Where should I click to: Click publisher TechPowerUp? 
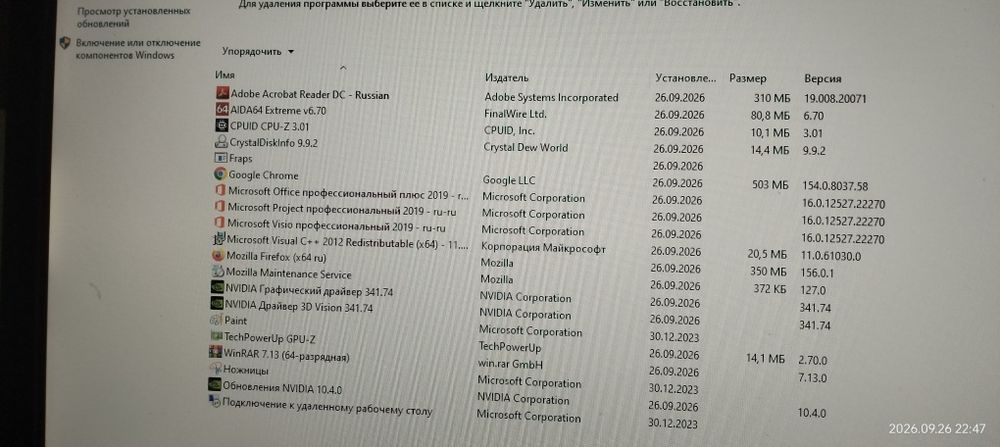pyautogui.click(x=510, y=348)
